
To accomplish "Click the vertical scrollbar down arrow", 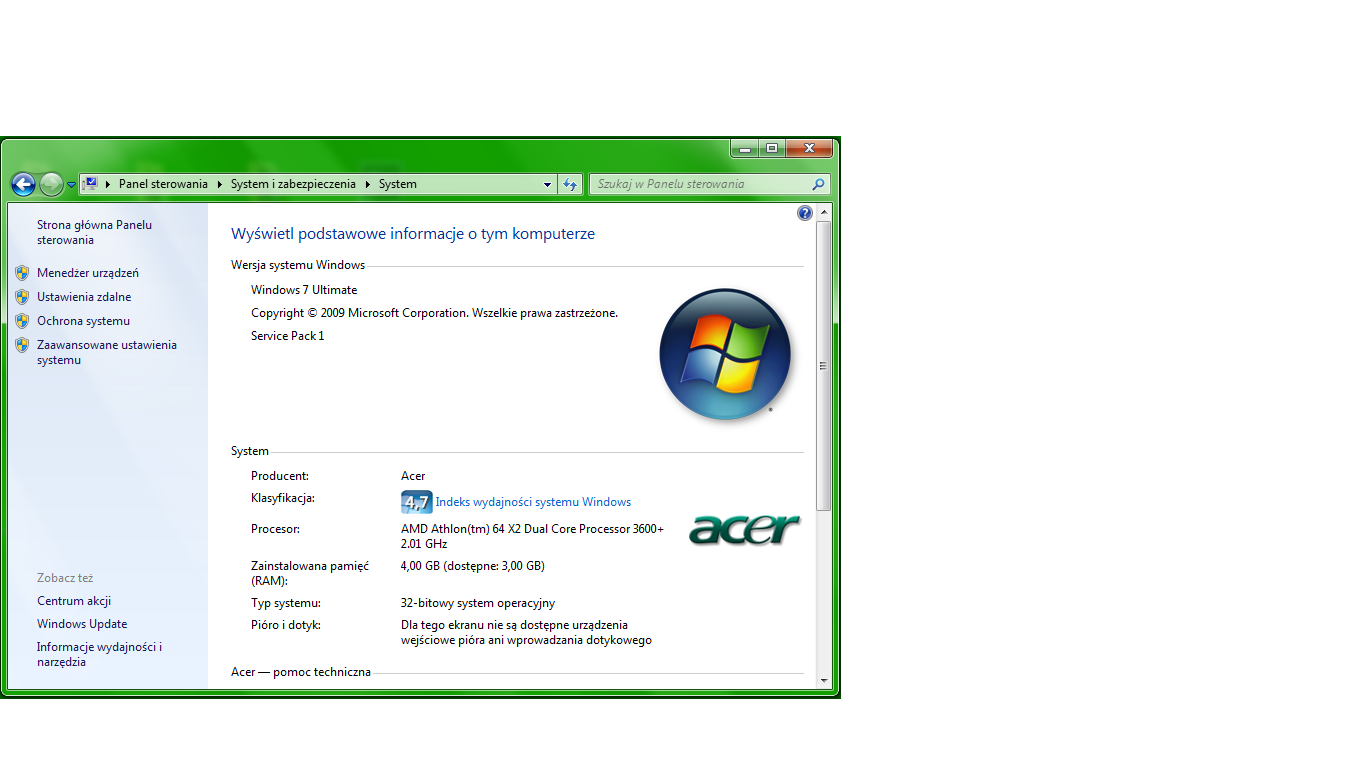I will click(x=824, y=681).
